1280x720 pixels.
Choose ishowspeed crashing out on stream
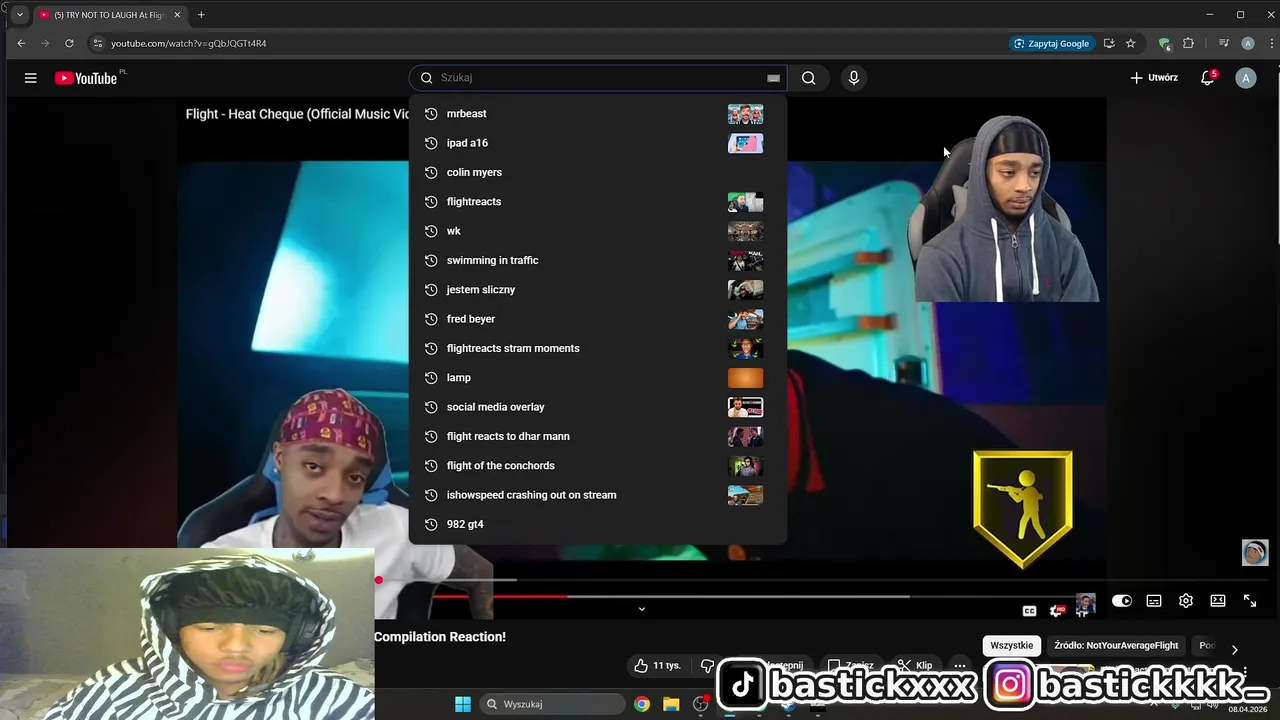point(597,495)
